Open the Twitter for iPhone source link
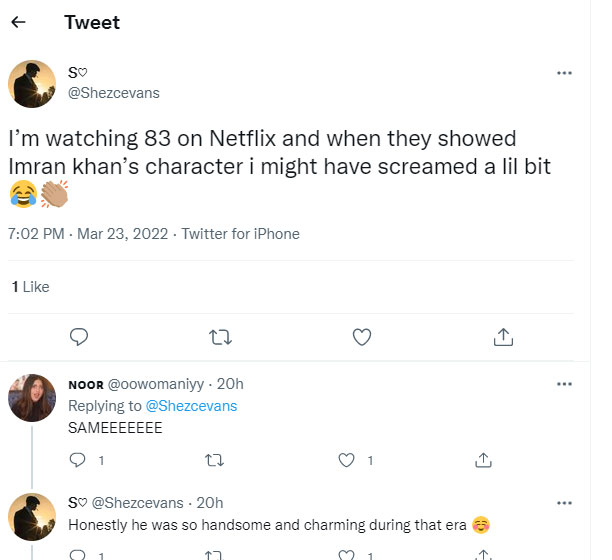The height and width of the screenshot is (560, 612). [x=240, y=234]
